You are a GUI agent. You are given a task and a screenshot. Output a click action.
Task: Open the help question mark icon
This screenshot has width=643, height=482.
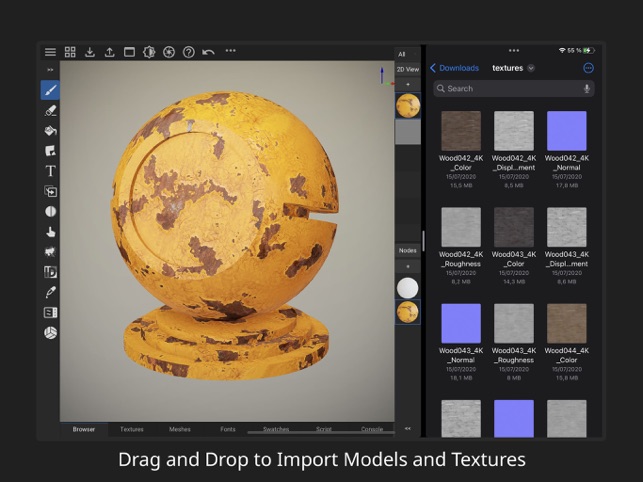tap(189, 52)
